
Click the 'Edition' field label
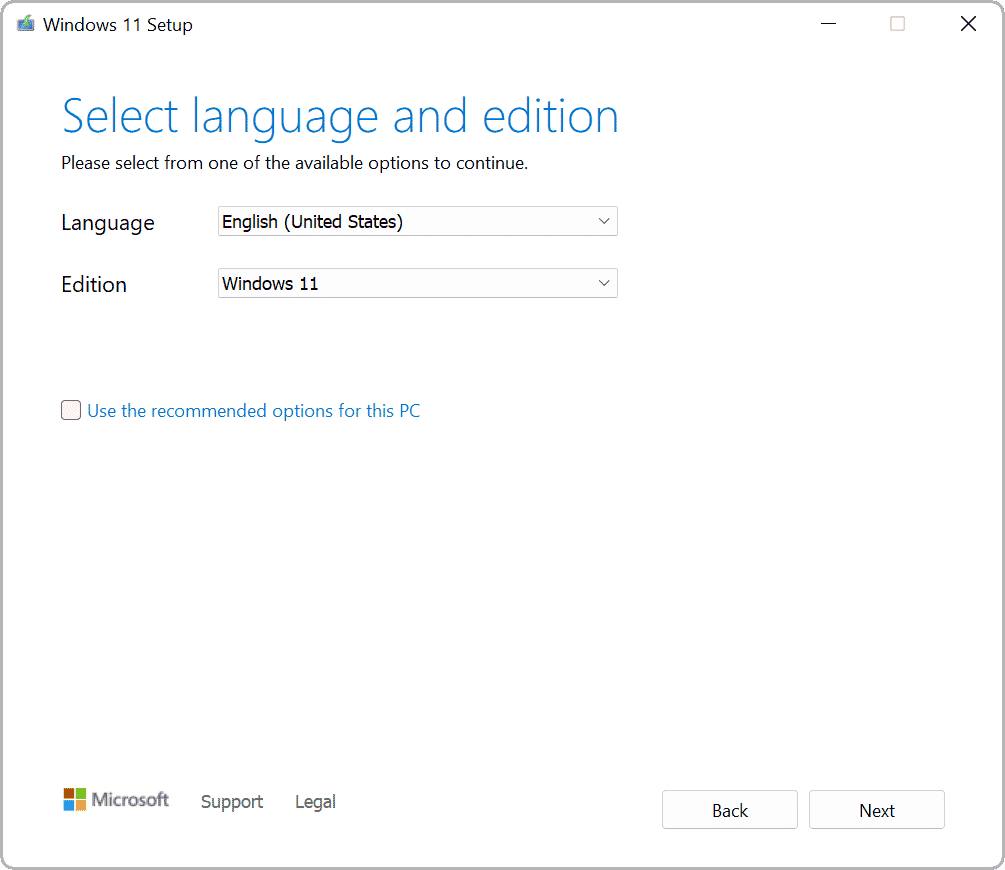click(x=94, y=284)
